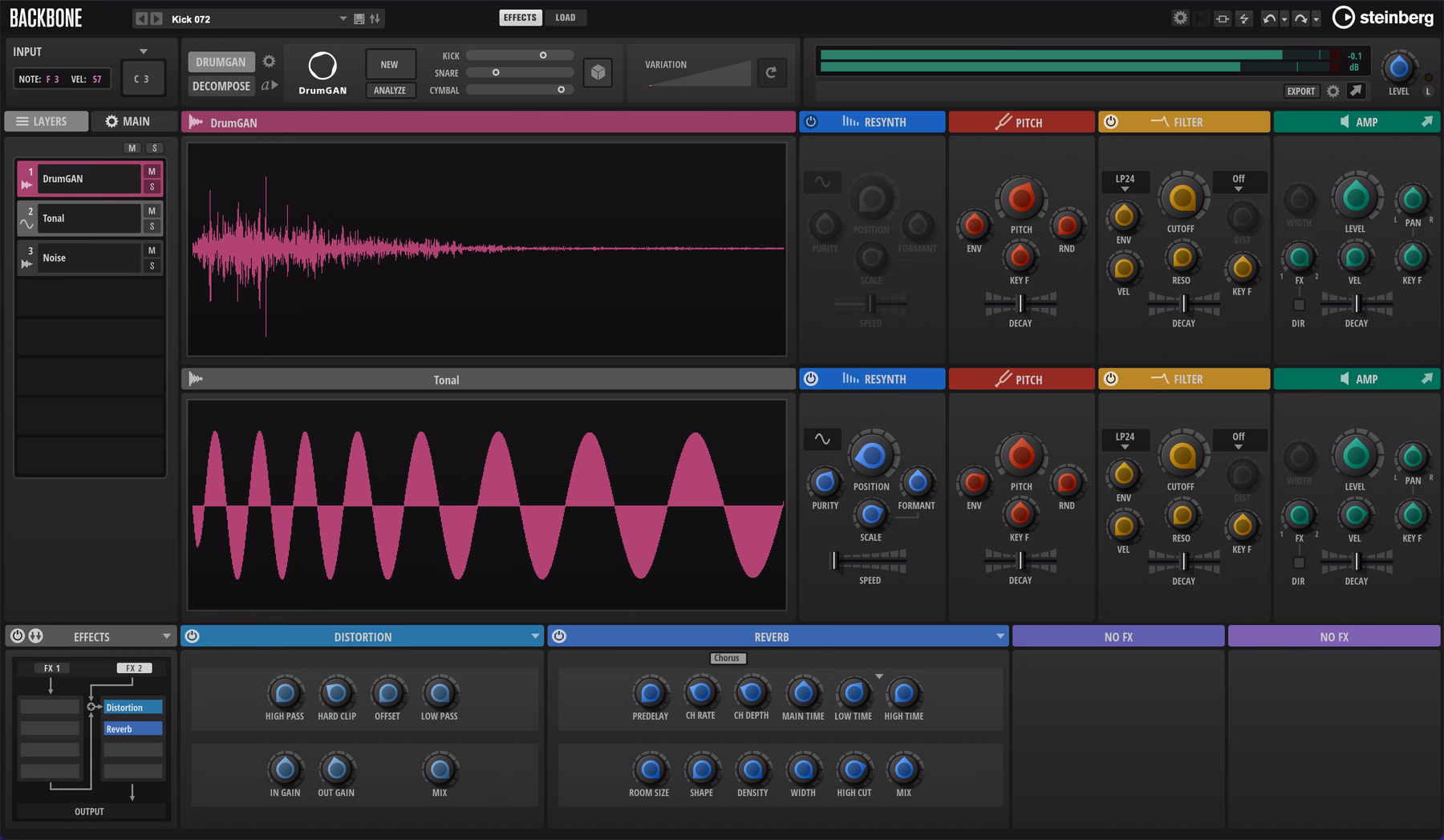Bypass the Distortion effect with its power button
The width and height of the screenshot is (1444, 840).
pyautogui.click(x=192, y=636)
